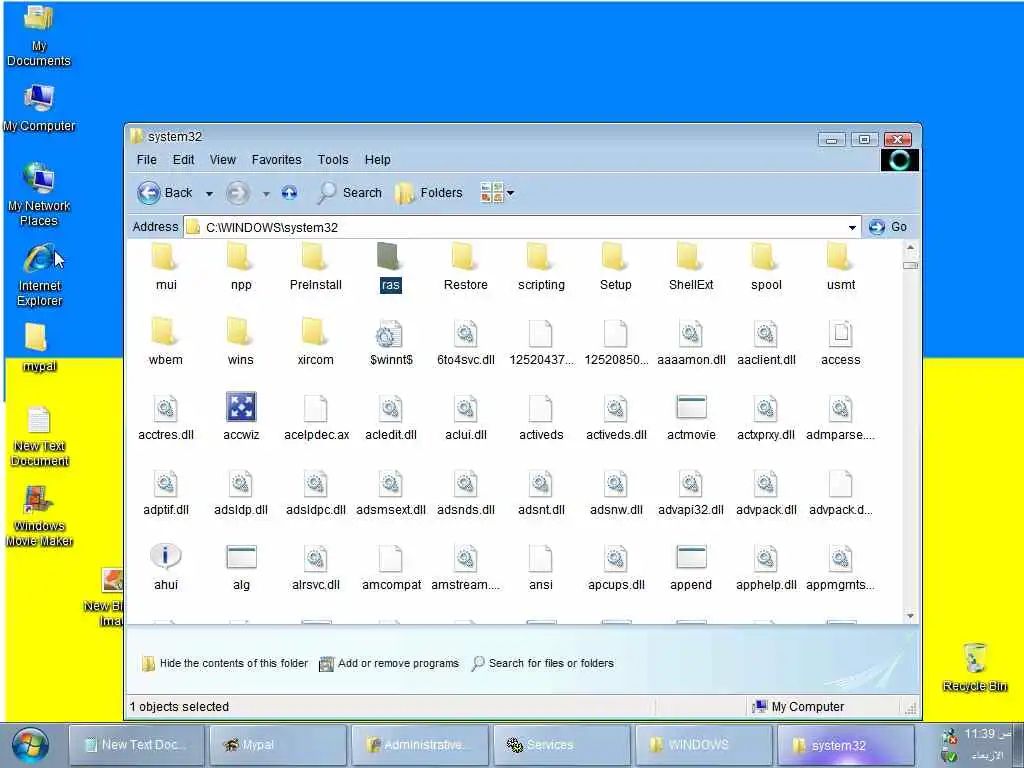Select the append program file
Viewport: 1024px width, 768px height.
tap(691, 567)
